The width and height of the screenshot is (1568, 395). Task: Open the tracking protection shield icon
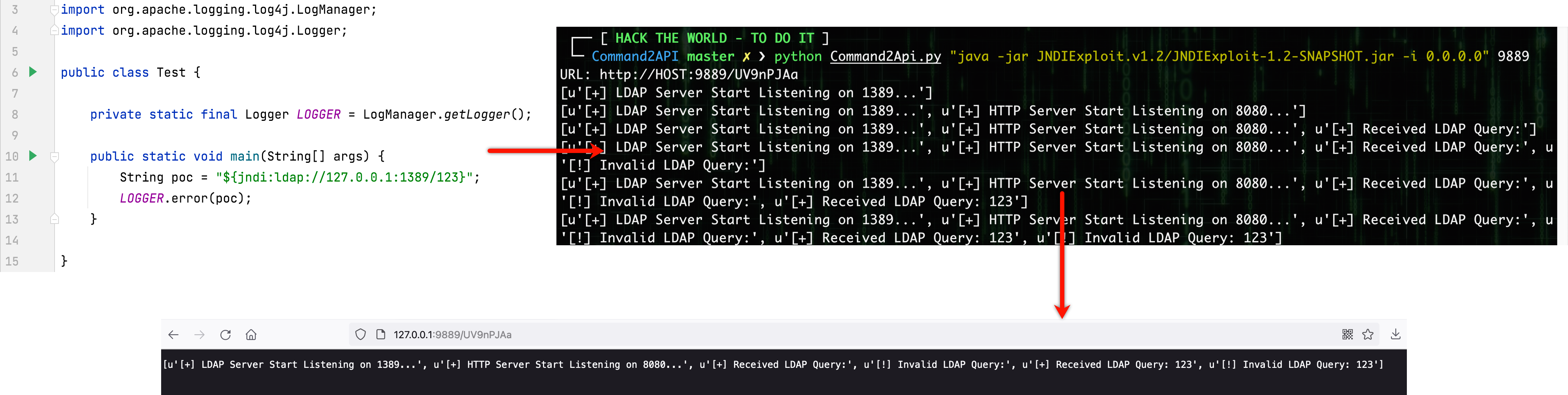pyautogui.click(x=360, y=335)
